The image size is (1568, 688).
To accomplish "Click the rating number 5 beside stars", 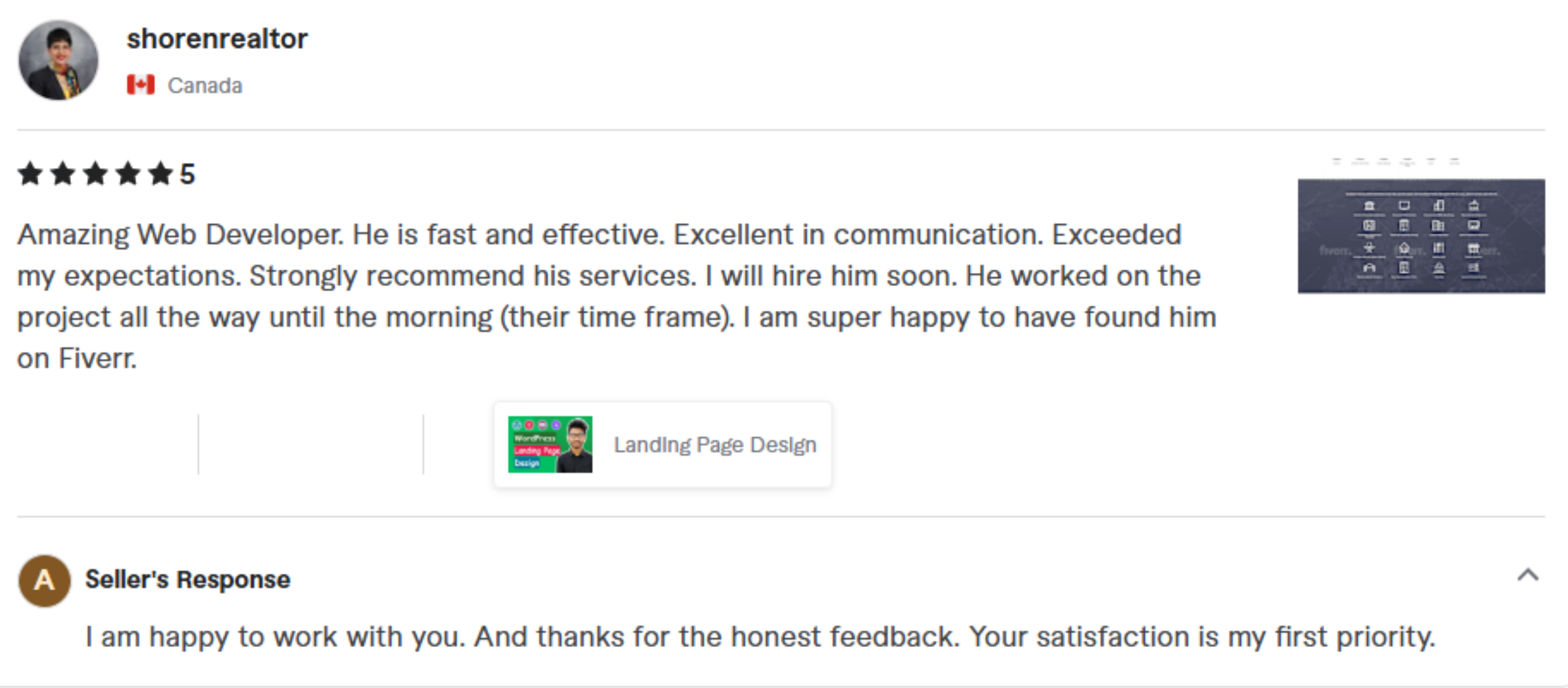I will pos(187,175).
